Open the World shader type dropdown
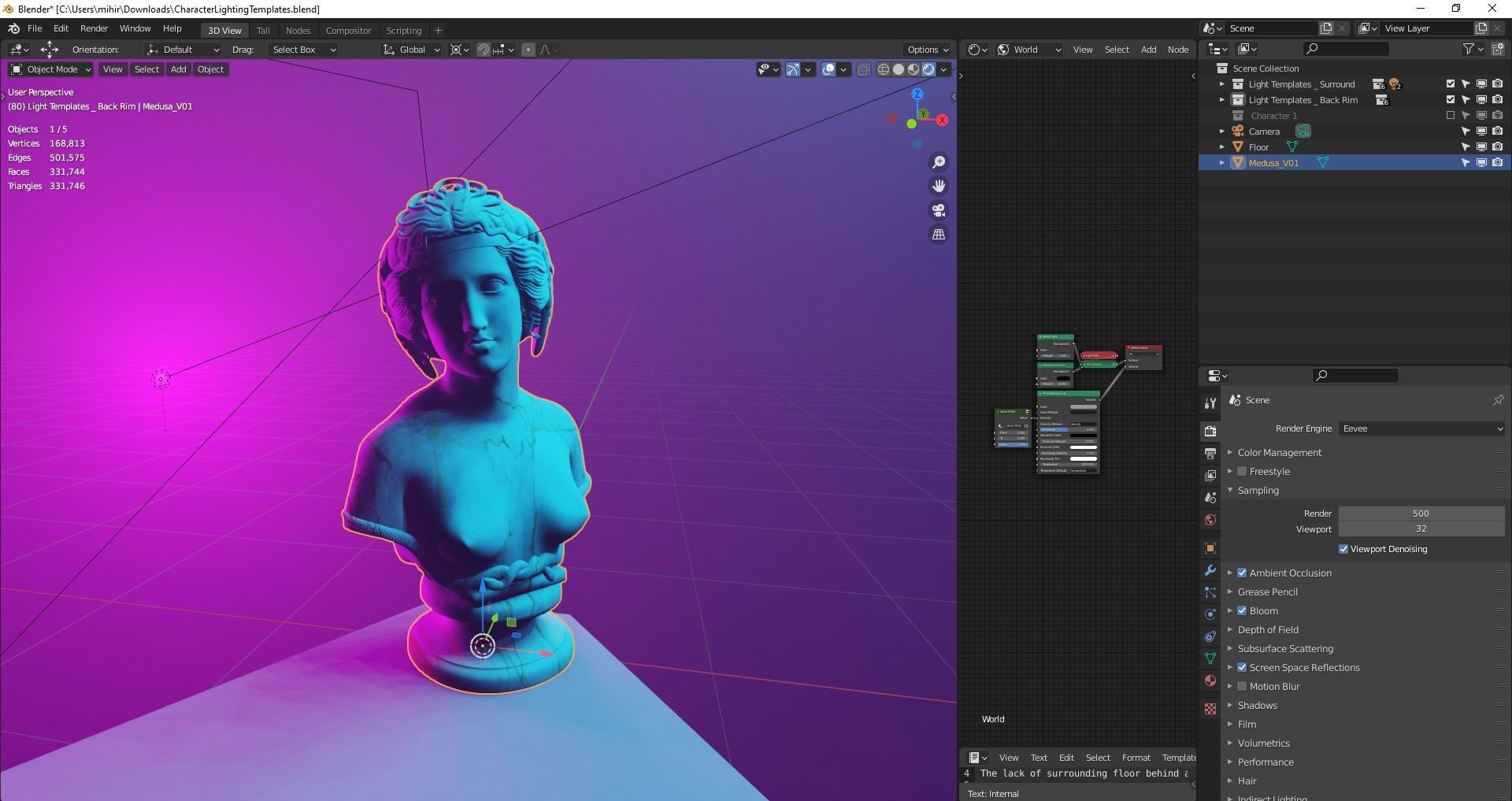 click(x=1029, y=50)
